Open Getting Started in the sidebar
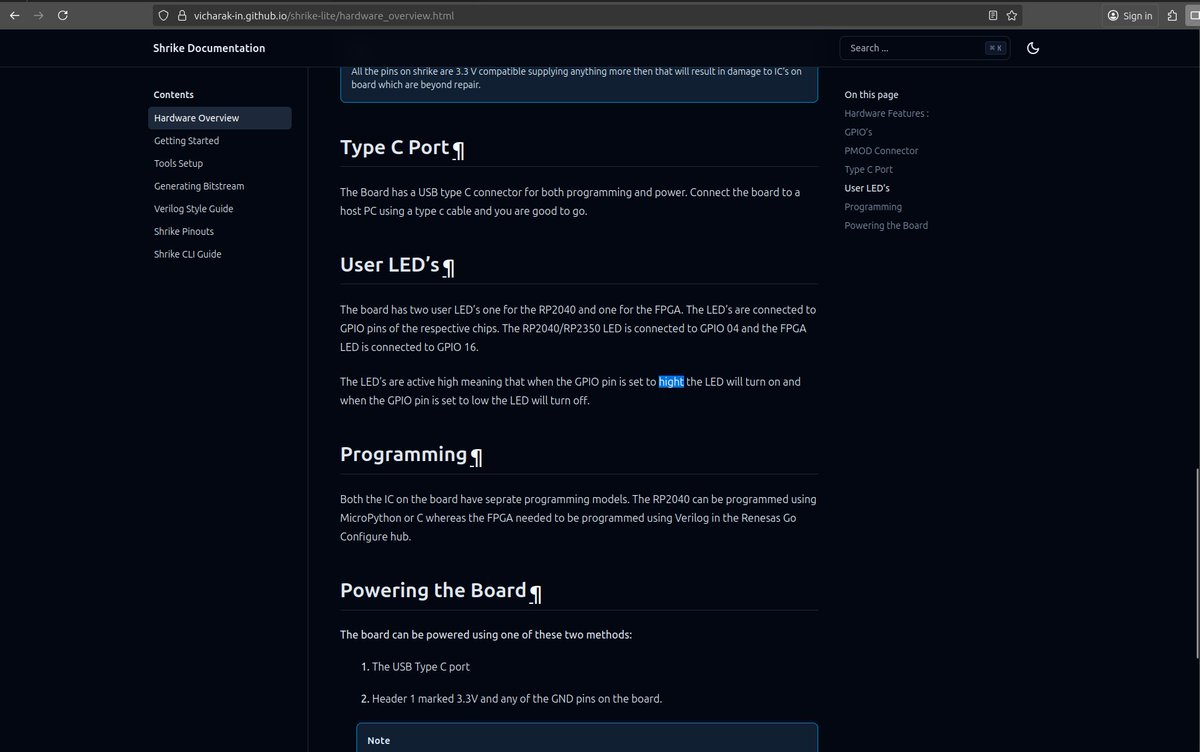This screenshot has height=752, width=1200. coord(186,141)
